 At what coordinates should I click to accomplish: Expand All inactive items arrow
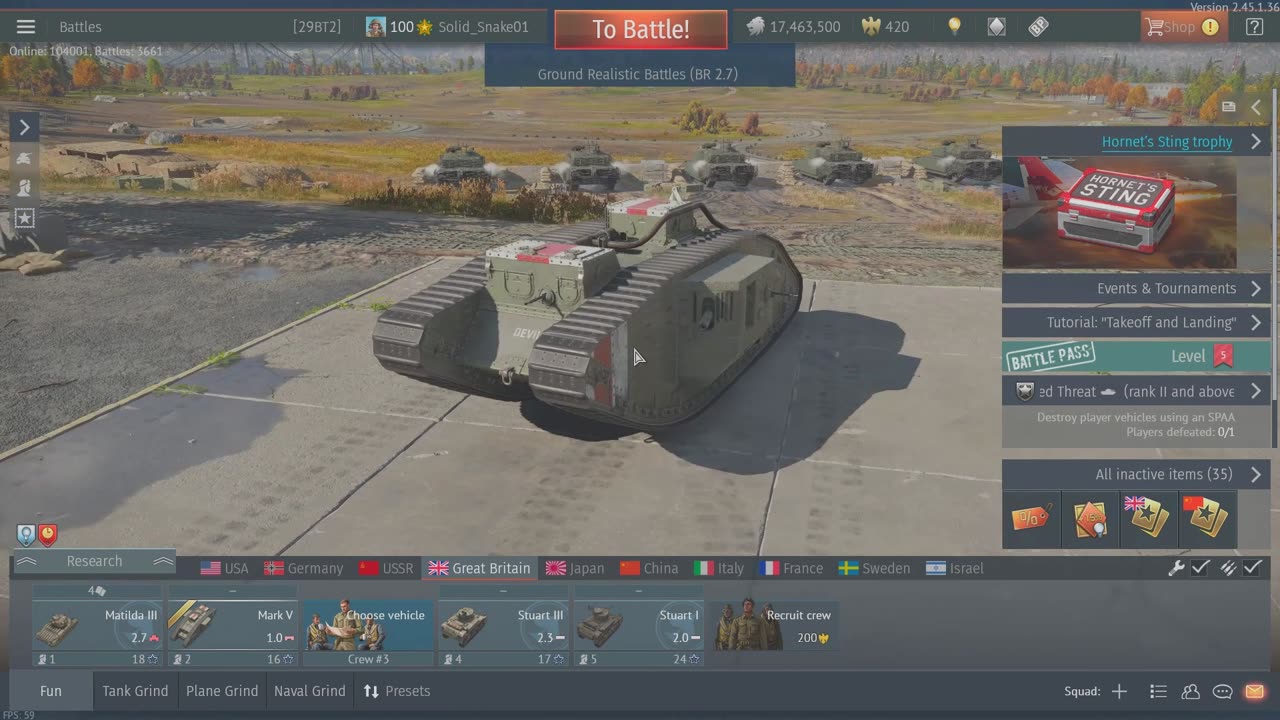click(x=1256, y=474)
